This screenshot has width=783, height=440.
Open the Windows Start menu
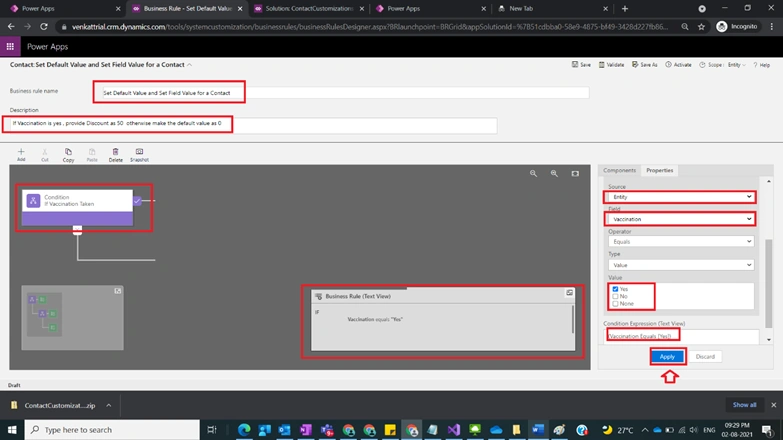(x=12, y=430)
